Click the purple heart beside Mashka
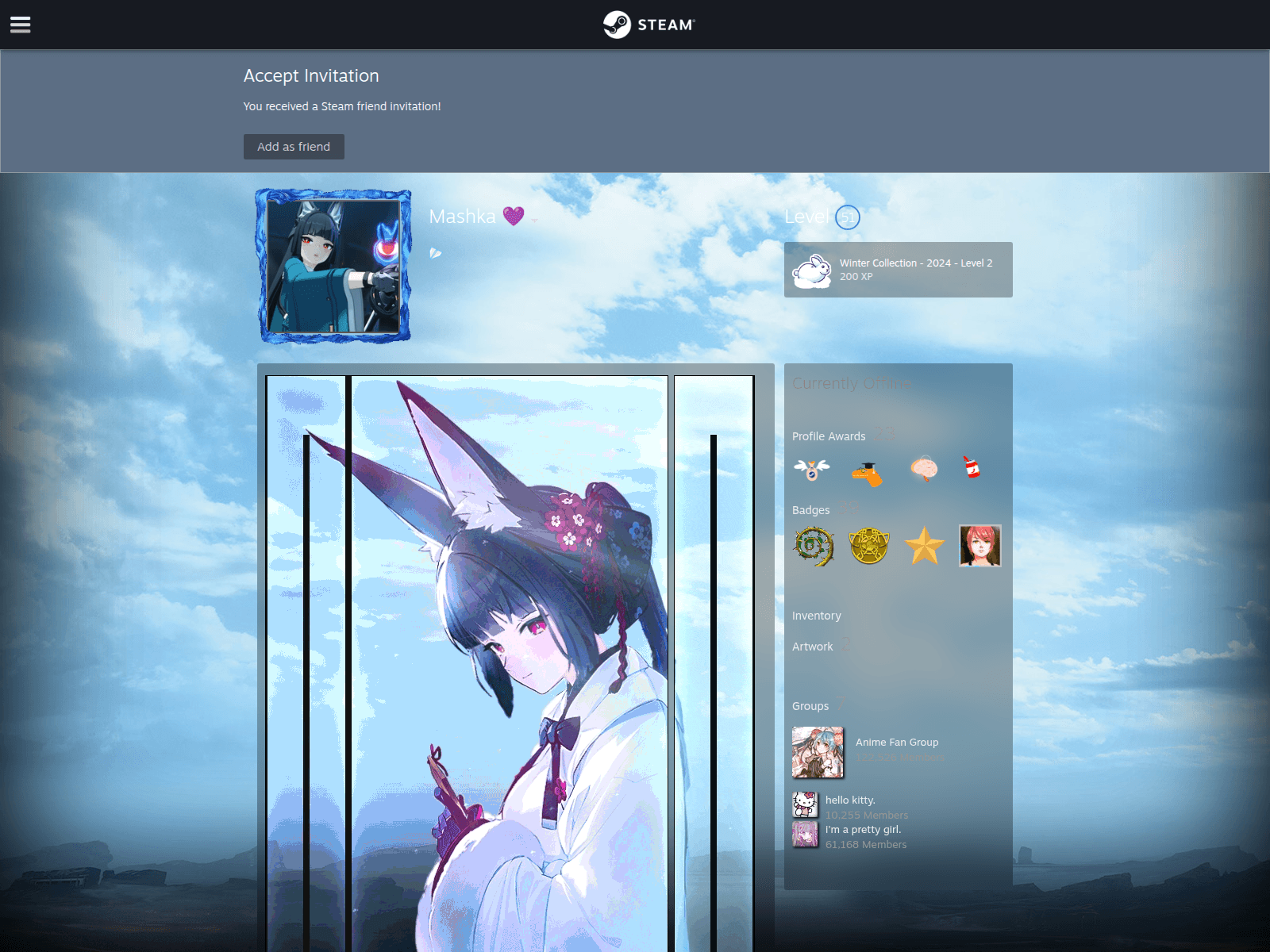The width and height of the screenshot is (1270, 952). pos(514,216)
